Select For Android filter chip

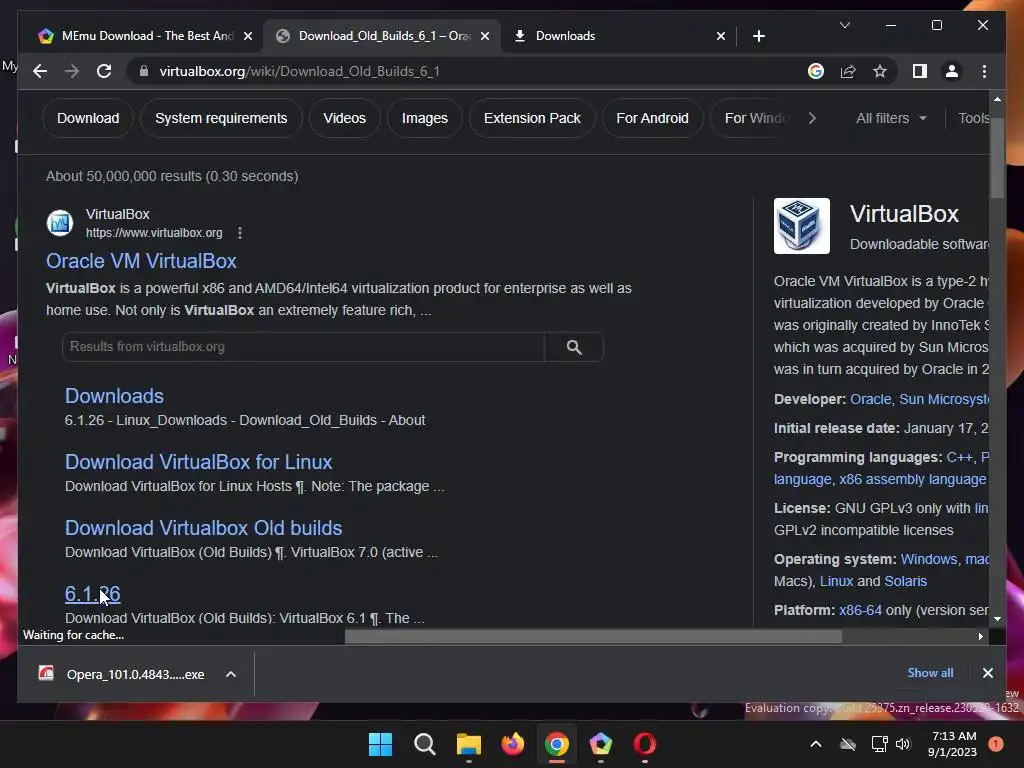click(652, 118)
